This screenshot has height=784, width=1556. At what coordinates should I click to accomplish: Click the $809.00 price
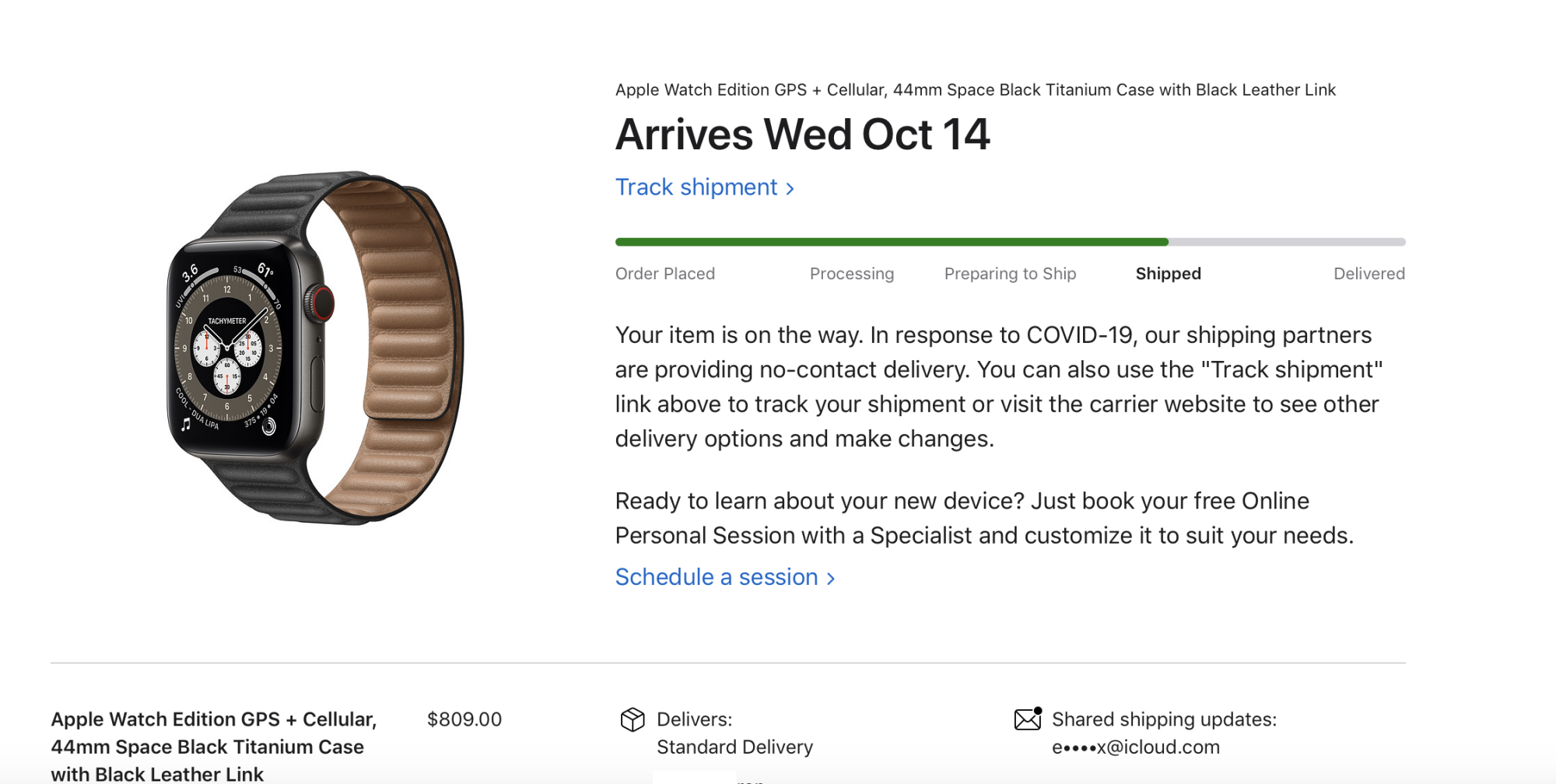coord(464,719)
